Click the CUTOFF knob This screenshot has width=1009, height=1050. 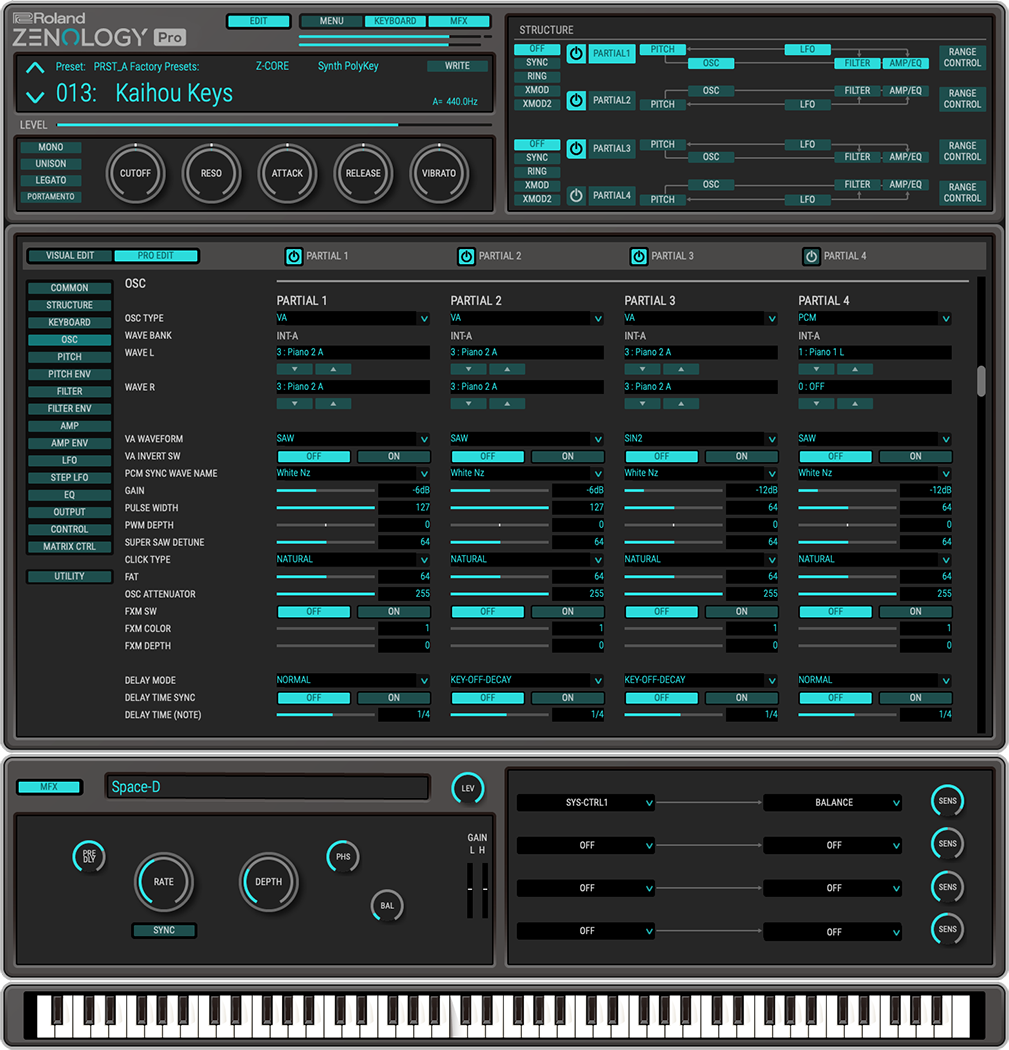coord(135,173)
